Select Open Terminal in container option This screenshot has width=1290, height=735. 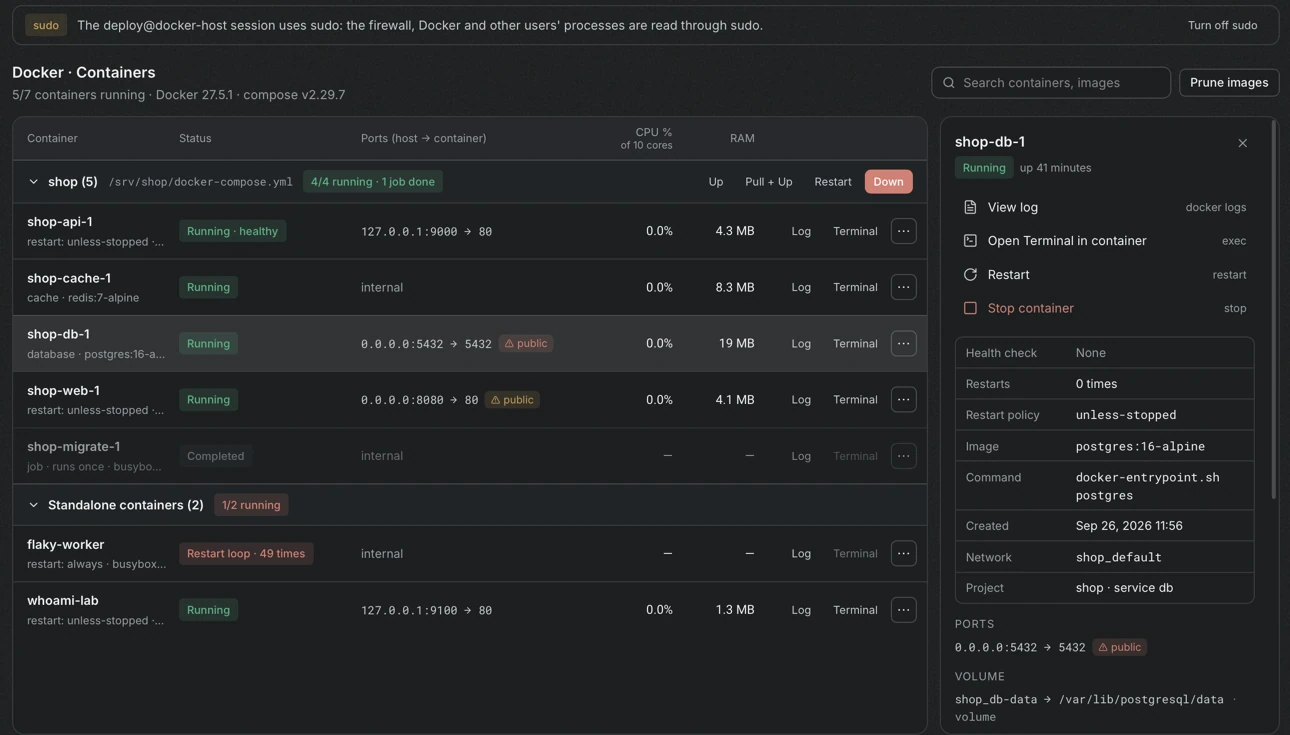[x=1104, y=241]
